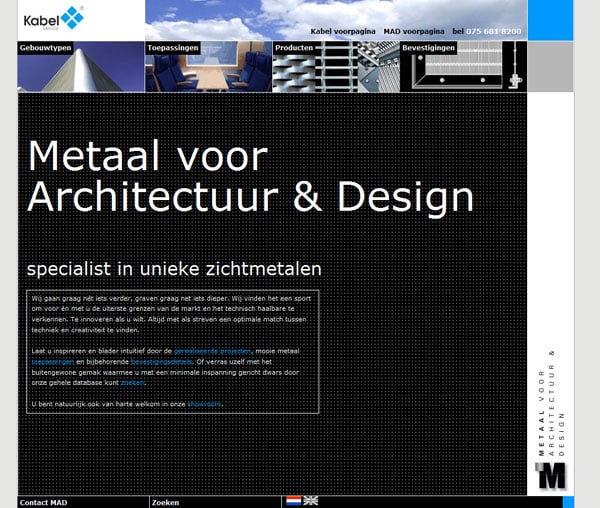Screen dimensions: 600x508
Task: Click the paragraph starting 'Wij gaan graag net iets verder'
Action: point(171,314)
